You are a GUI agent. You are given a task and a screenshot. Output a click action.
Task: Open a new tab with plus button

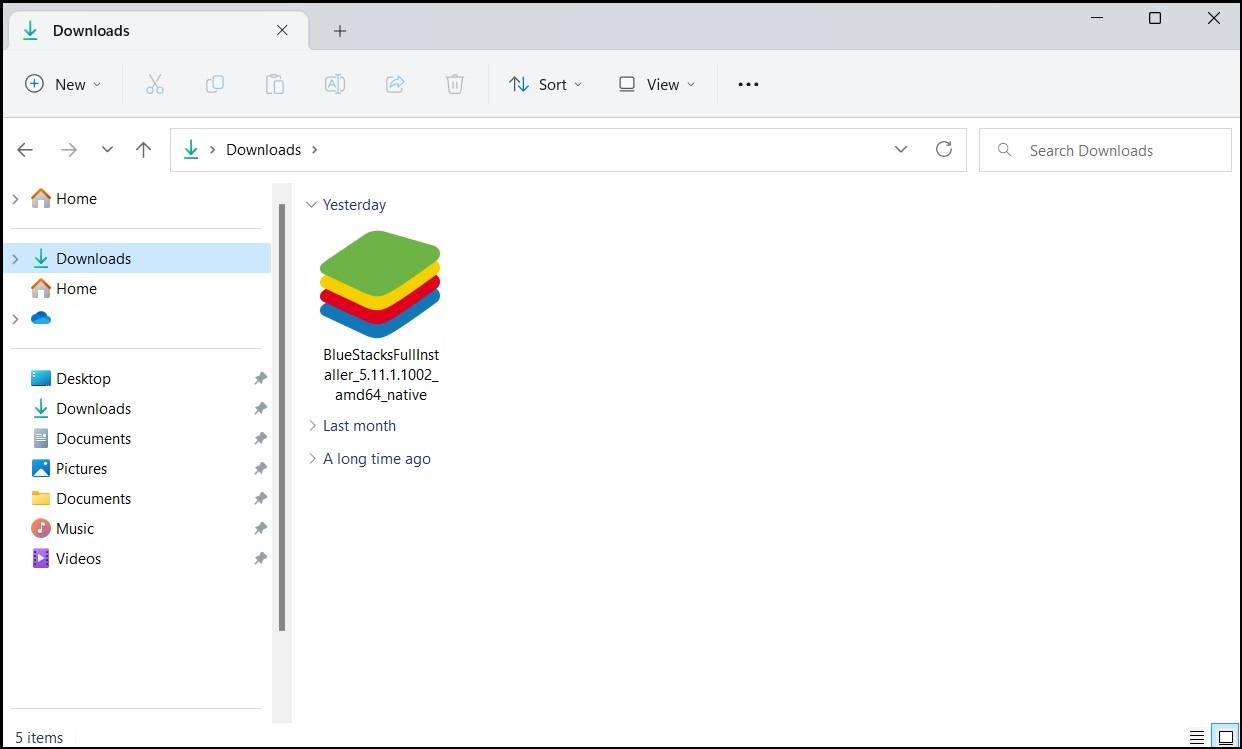340,31
